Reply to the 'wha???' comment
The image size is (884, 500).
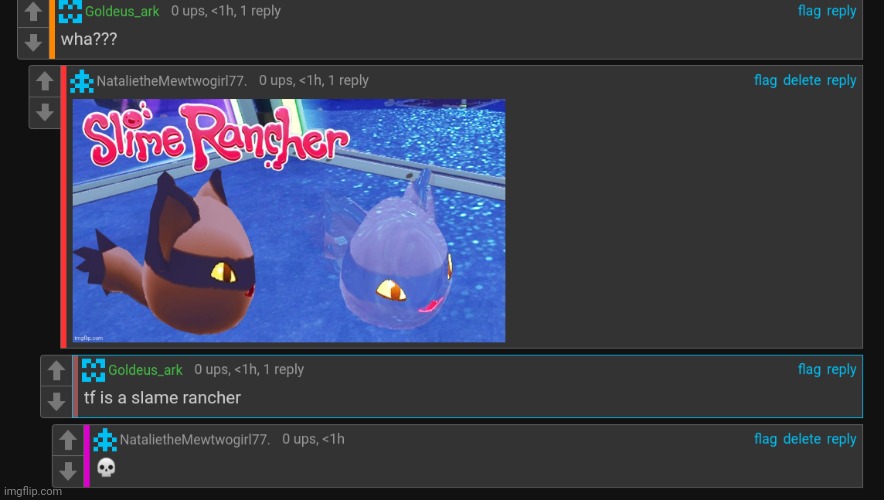(841, 11)
